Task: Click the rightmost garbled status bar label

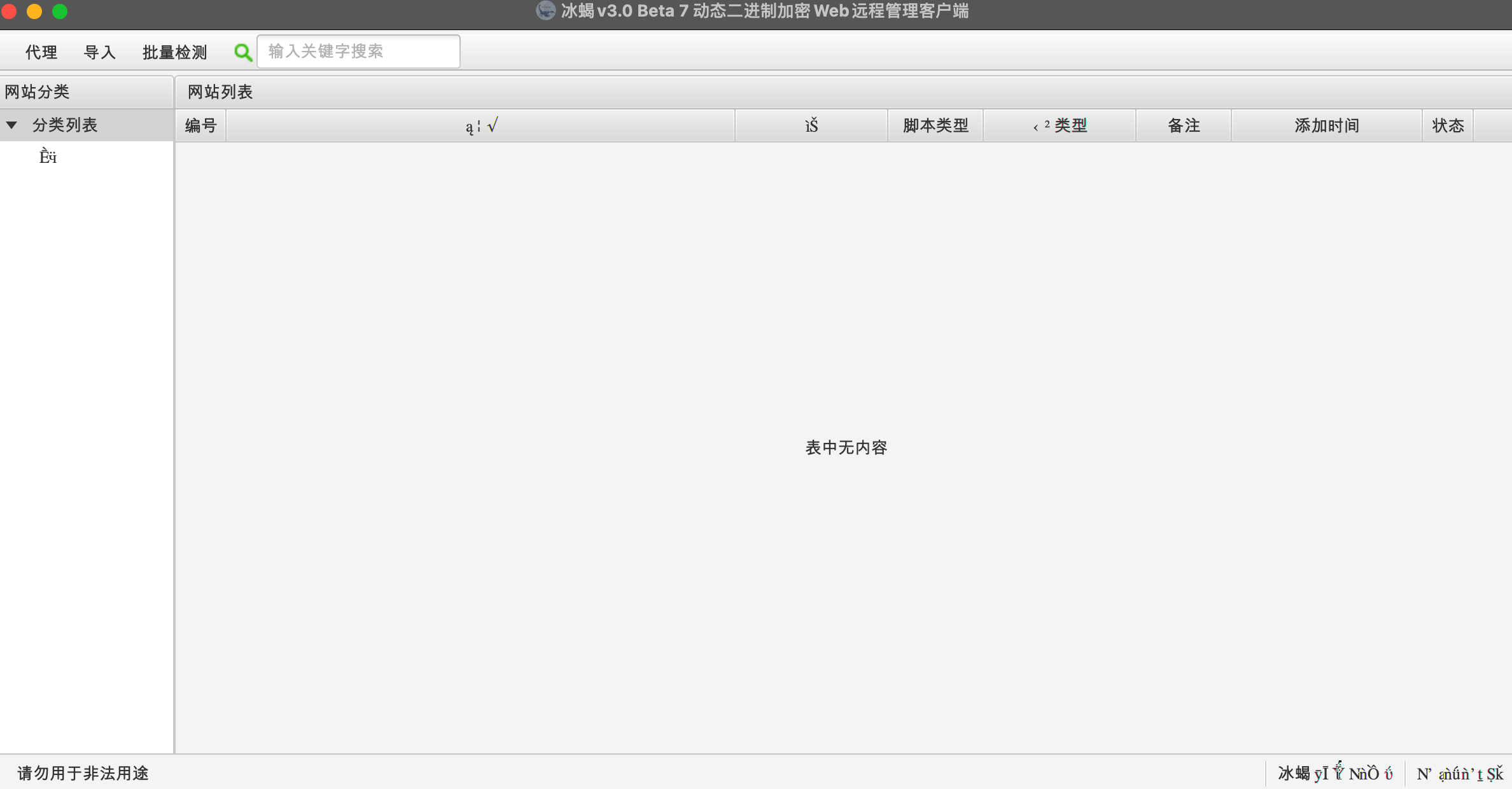Action: click(1460, 774)
